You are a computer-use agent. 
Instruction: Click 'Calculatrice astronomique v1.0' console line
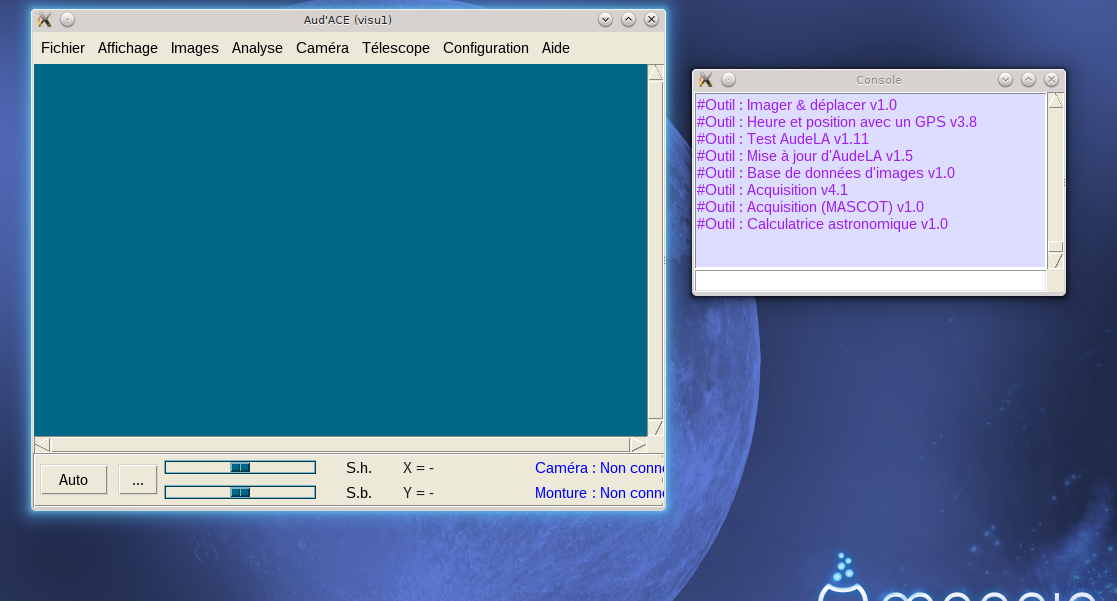point(822,225)
